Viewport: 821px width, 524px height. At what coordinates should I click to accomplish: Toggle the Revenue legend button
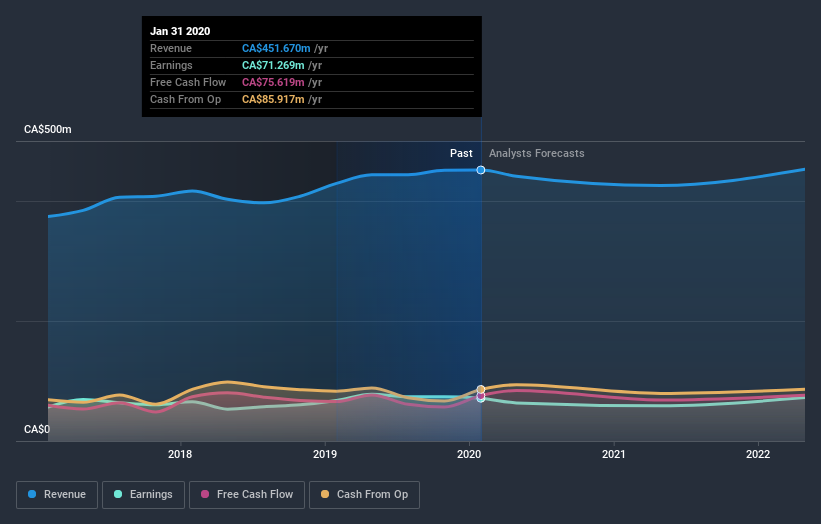(x=57, y=495)
